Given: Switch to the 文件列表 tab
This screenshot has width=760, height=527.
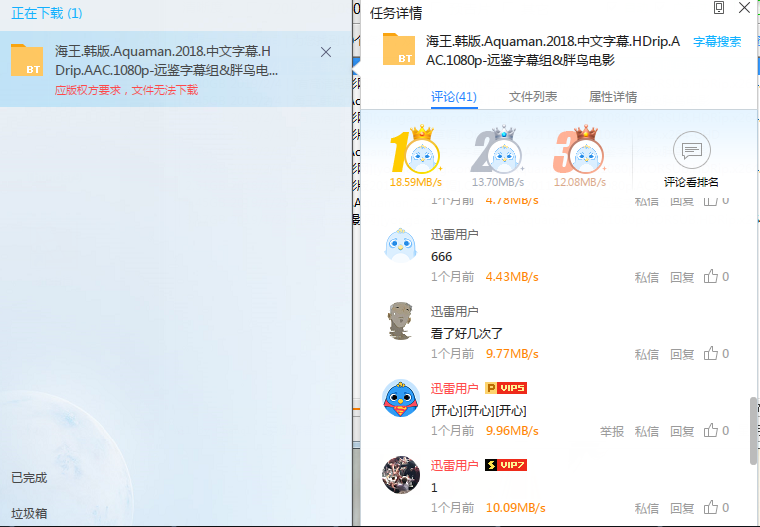Looking at the screenshot, I should (x=533, y=97).
